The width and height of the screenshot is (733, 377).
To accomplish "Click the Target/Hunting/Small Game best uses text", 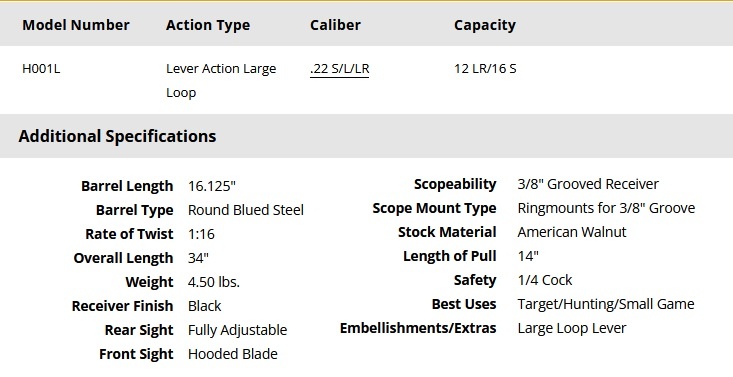I will pyautogui.click(x=606, y=304).
